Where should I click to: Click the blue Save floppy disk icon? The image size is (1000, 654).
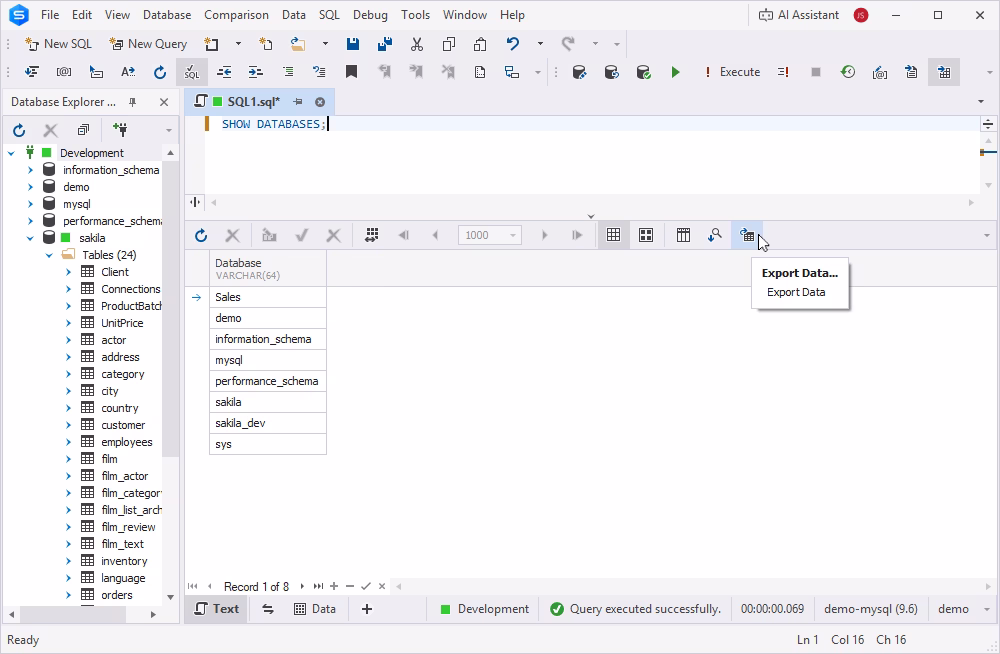tap(353, 44)
